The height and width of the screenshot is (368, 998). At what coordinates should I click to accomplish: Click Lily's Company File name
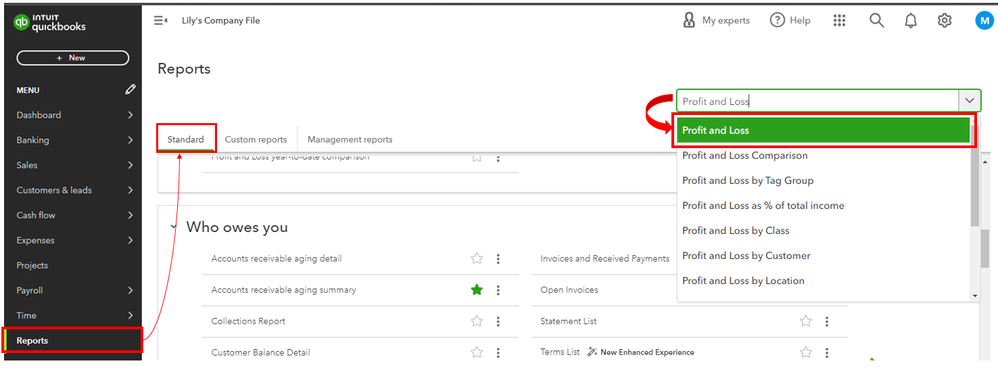[221, 20]
